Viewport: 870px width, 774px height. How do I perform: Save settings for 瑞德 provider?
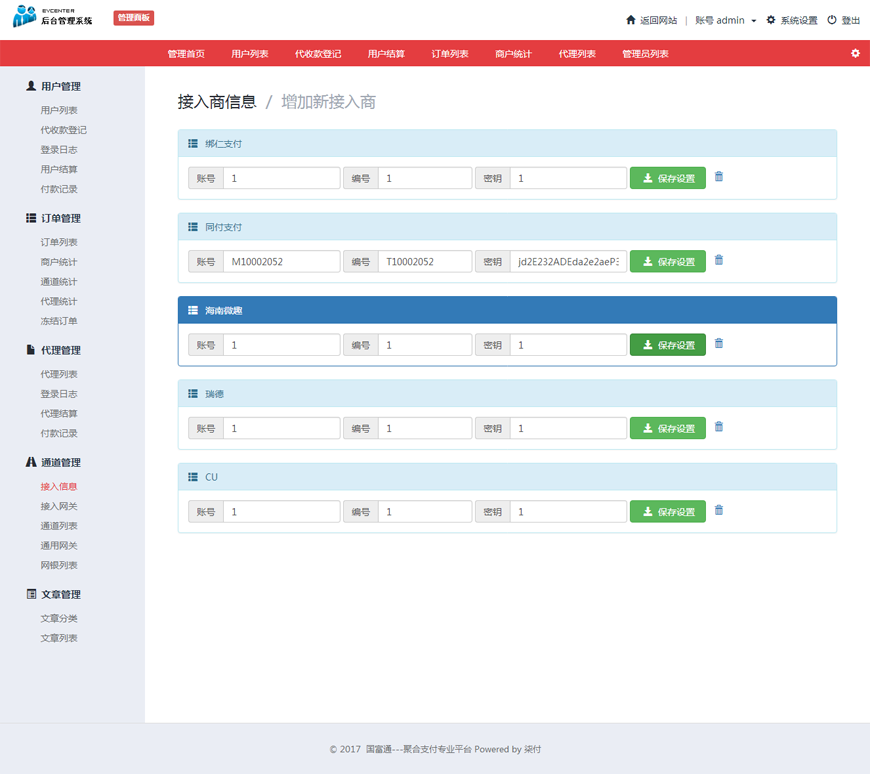tap(667, 428)
